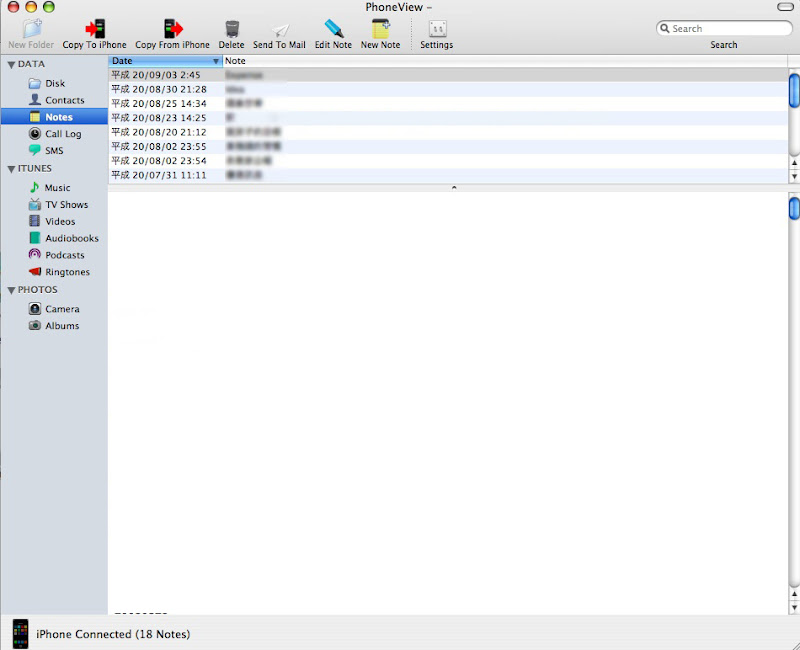Click iPhone Connected (18 Notes) status text
Viewport: 800px width, 650px height.
coord(113,634)
